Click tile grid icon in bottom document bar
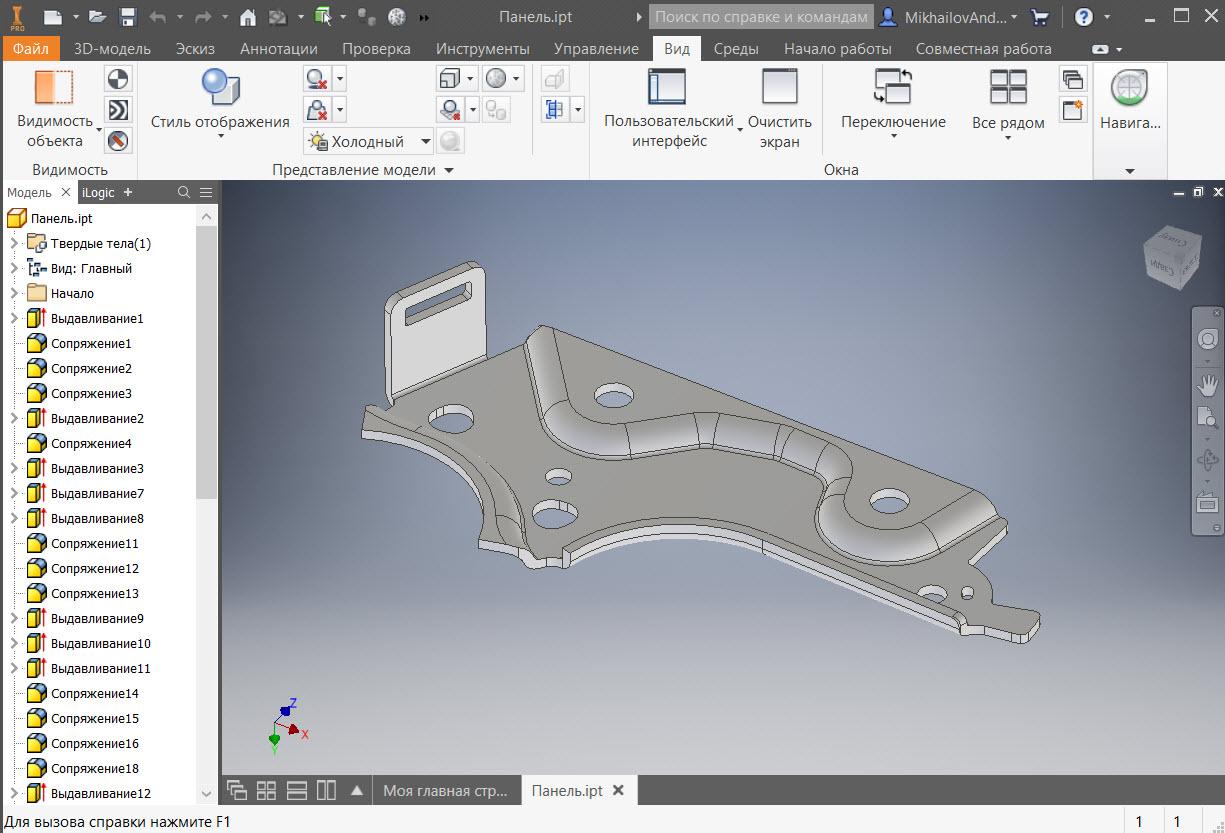Screen dimensions: 1225x833 [266, 790]
